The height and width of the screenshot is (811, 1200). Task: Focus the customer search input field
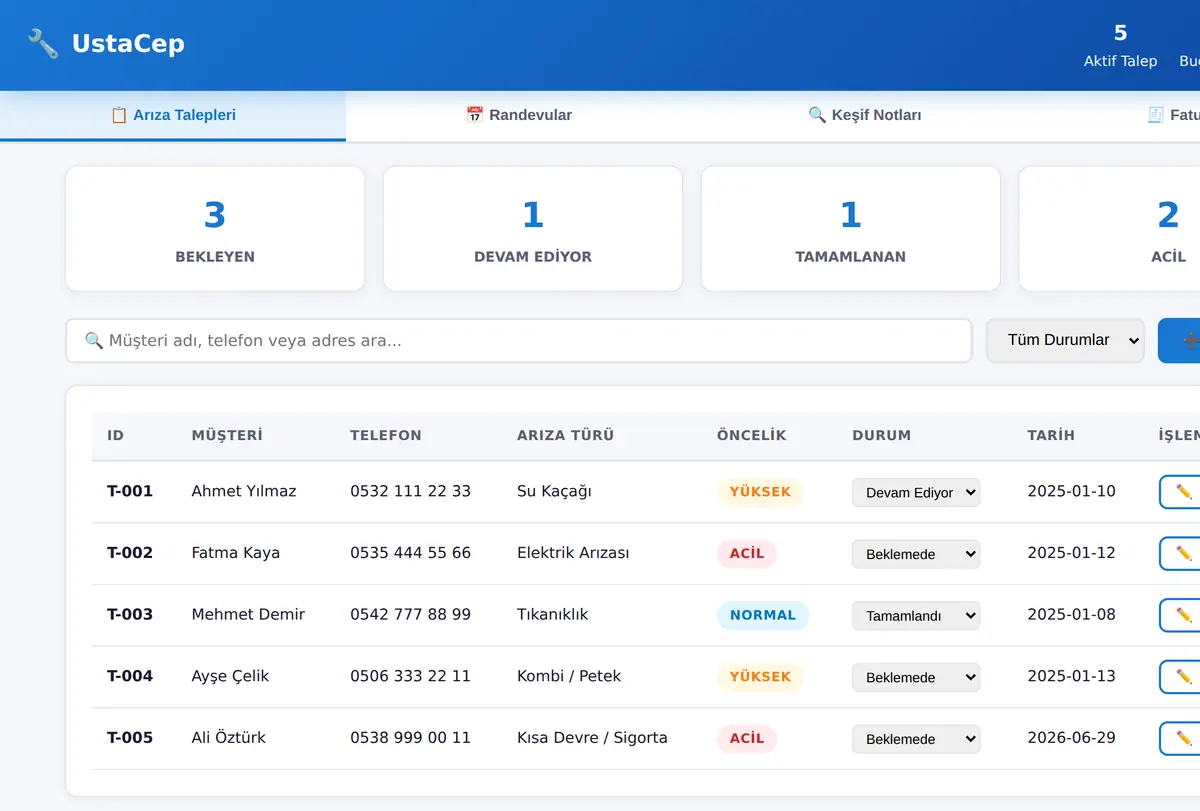(519, 340)
